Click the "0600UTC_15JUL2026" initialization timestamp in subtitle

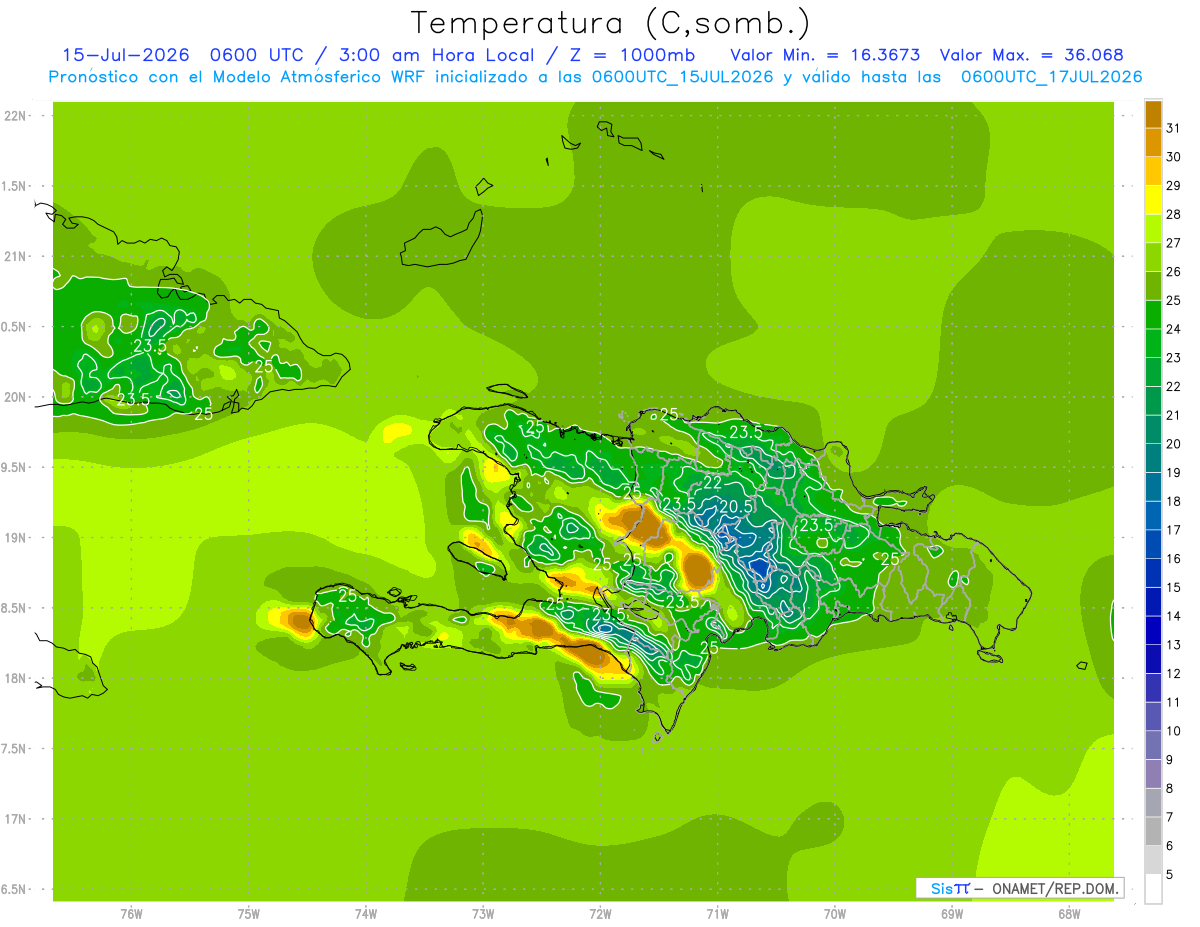(683, 77)
